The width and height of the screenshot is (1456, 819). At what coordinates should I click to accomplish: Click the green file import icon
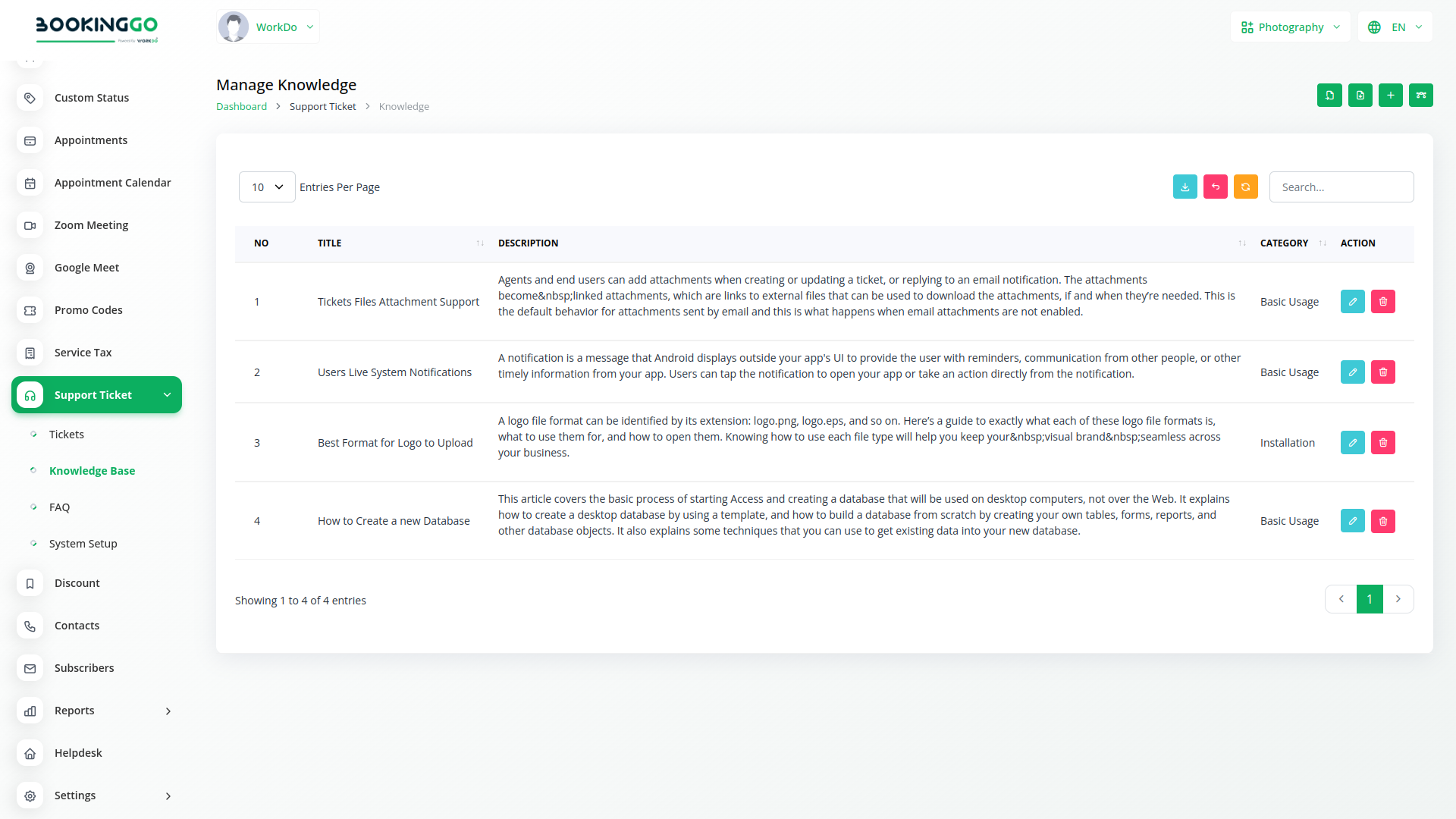click(x=1329, y=96)
